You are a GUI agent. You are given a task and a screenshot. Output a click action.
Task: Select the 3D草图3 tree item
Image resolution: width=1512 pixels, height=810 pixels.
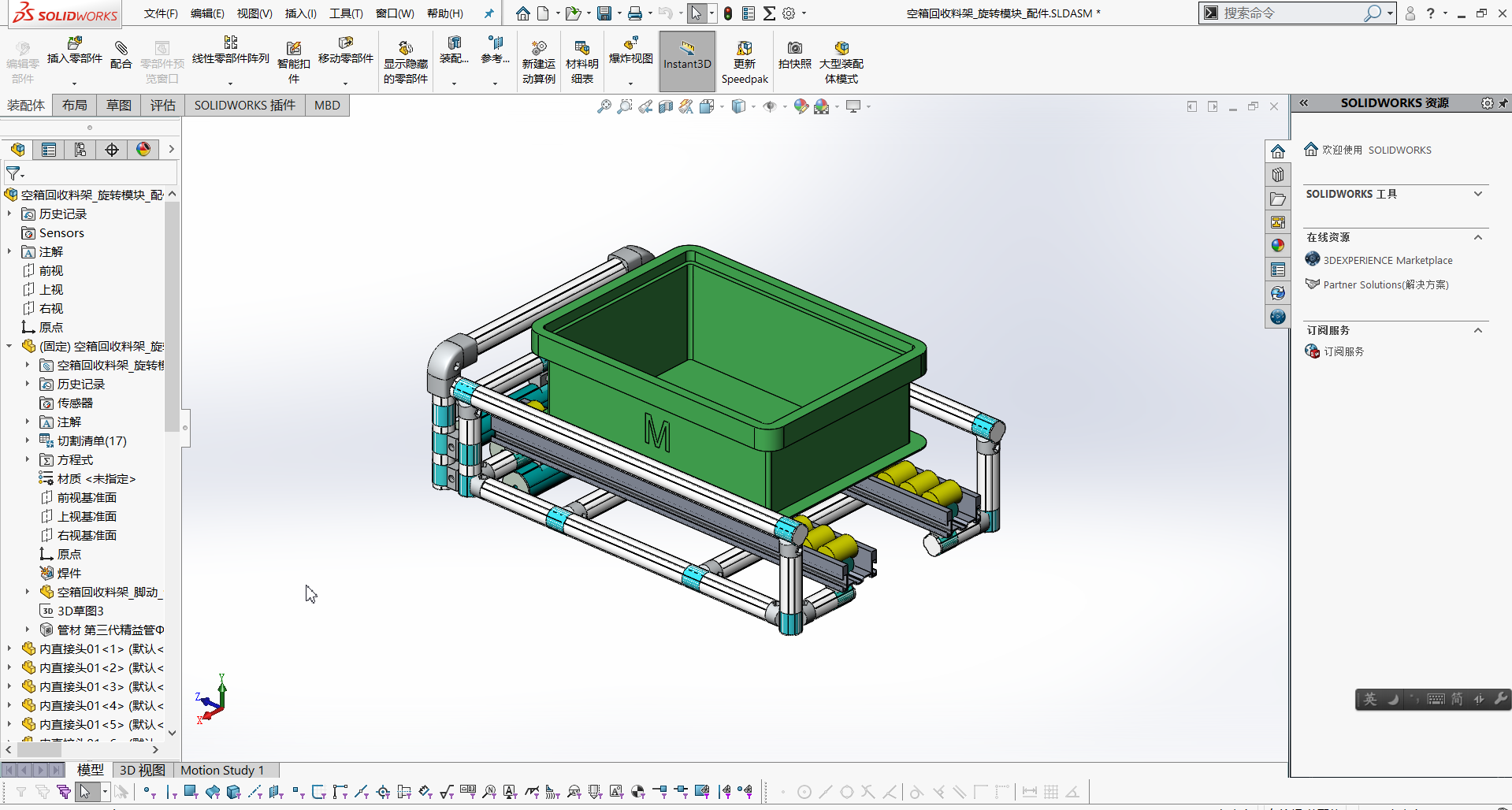tap(80, 611)
